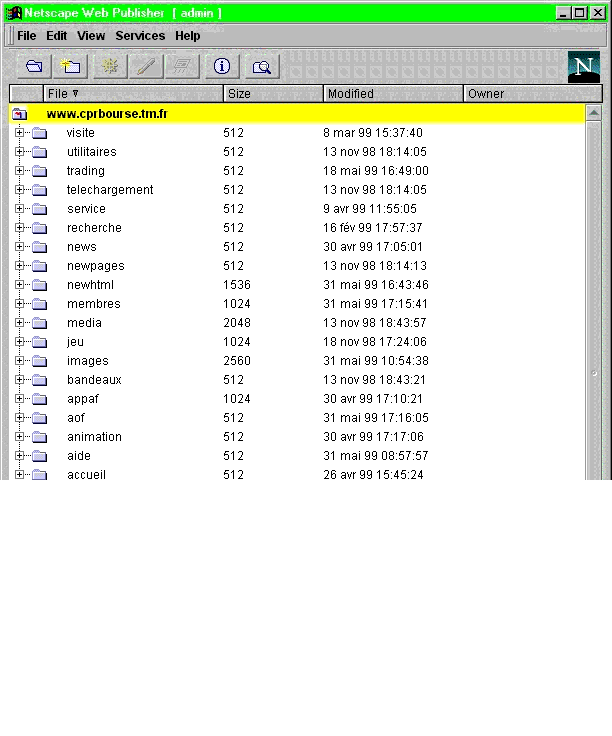Expand the service folder node
This screenshot has height=736, width=612.
click(19, 208)
